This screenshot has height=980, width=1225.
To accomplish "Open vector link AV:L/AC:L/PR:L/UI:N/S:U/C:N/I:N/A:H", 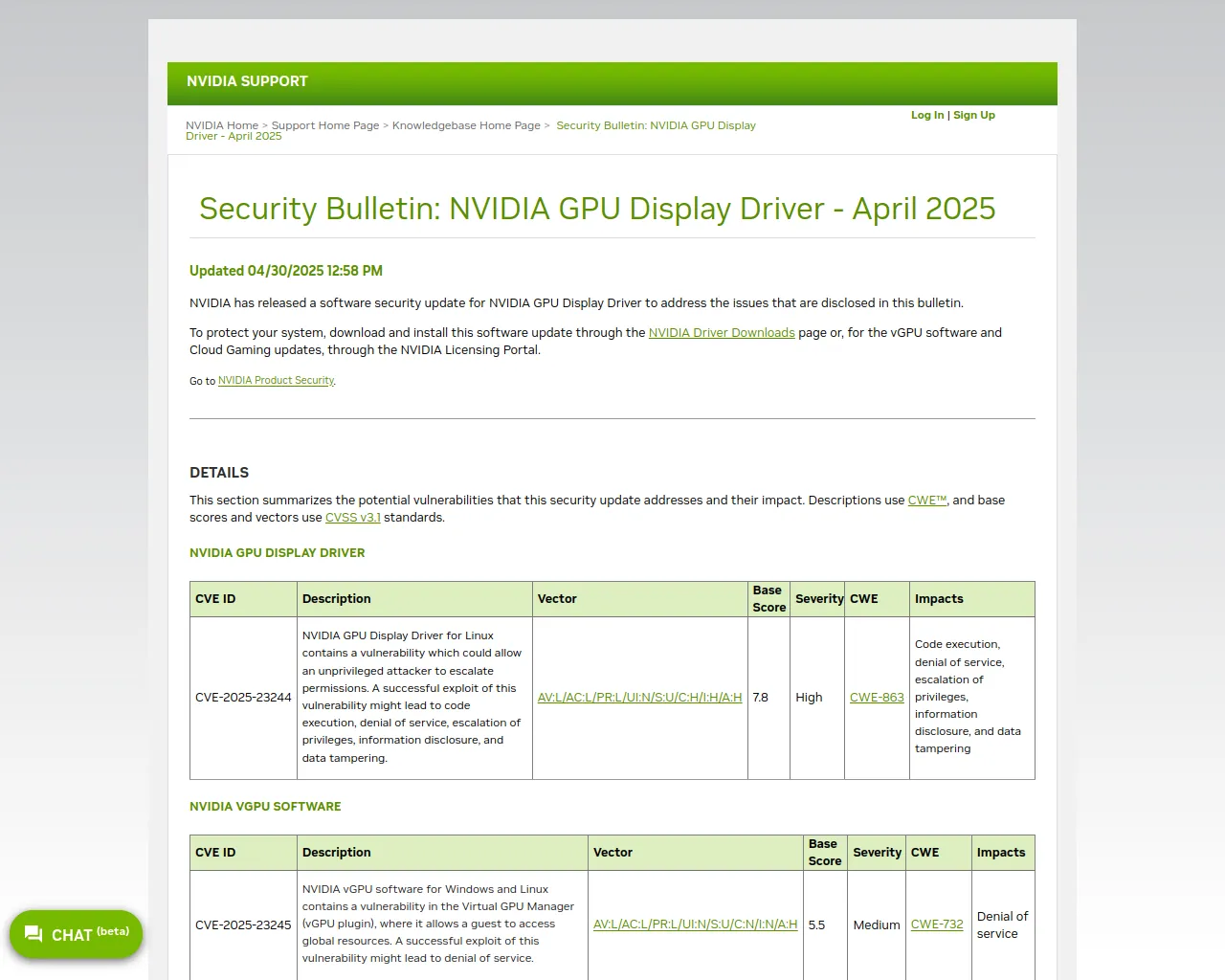I will point(695,924).
